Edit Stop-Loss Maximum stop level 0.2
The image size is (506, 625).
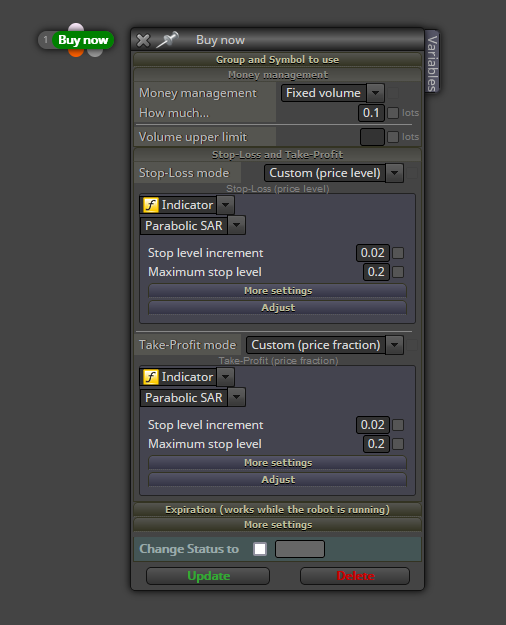coord(376,272)
